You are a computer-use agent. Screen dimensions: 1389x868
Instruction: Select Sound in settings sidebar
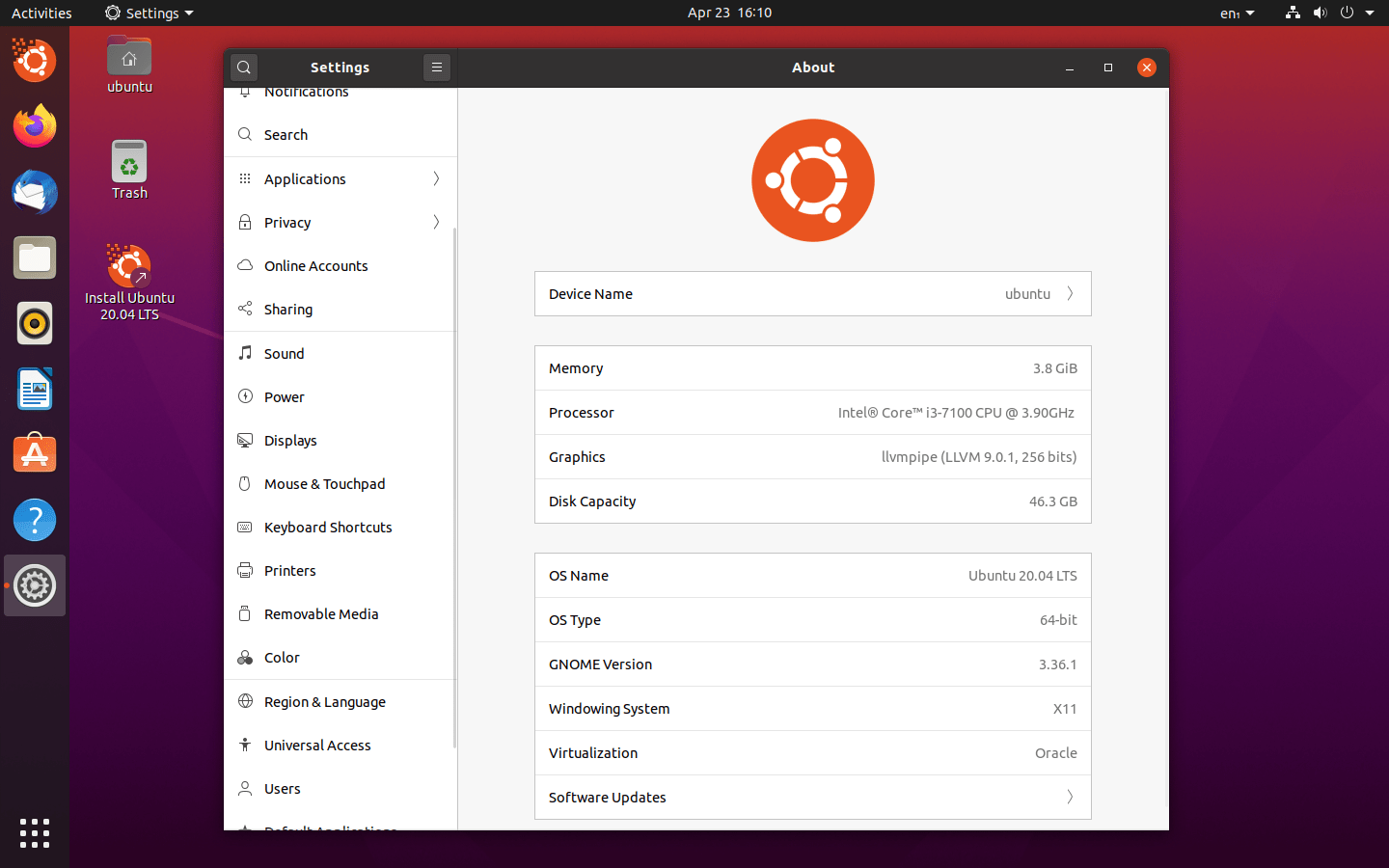(340, 353)
